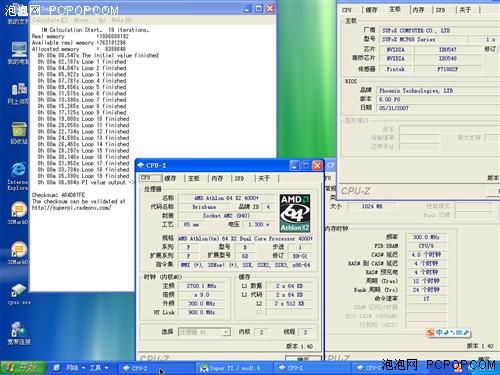Switch to CPU tab in the mainboard CPU-Z window
Screen dimensions: 500x375
(x=347, y=10)
